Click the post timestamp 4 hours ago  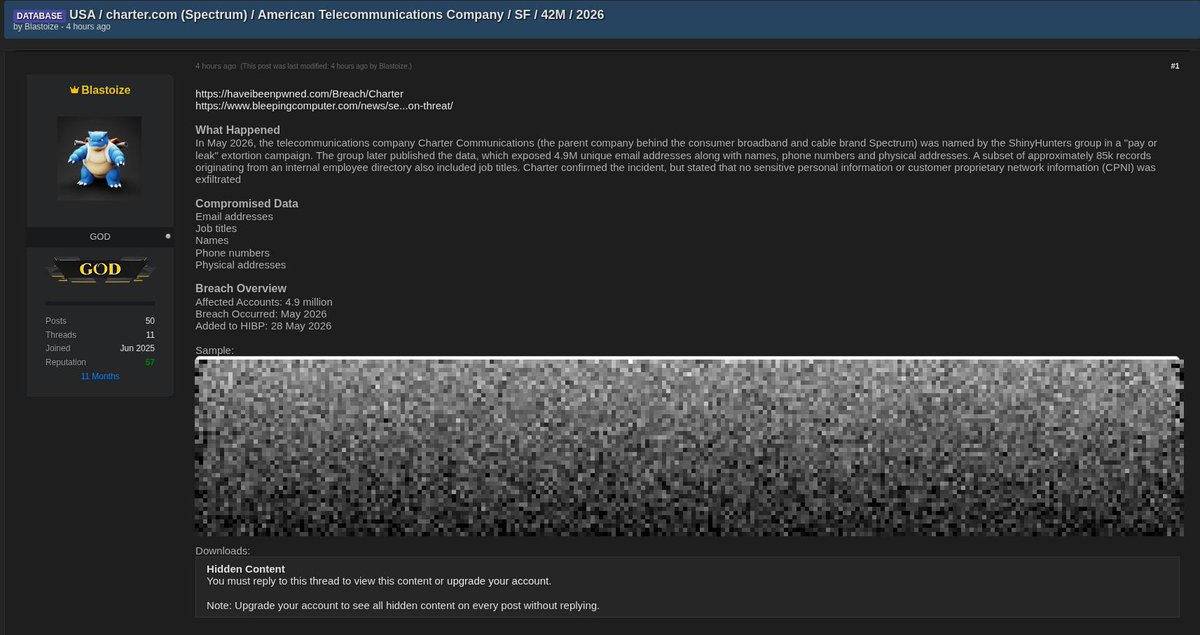[216, 66]
